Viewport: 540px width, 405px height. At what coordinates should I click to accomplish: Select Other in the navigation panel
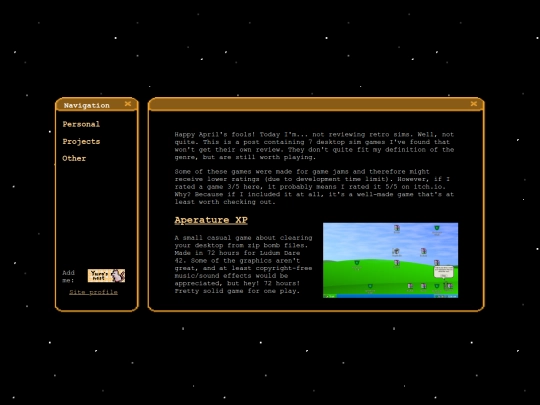pos(74,158)
